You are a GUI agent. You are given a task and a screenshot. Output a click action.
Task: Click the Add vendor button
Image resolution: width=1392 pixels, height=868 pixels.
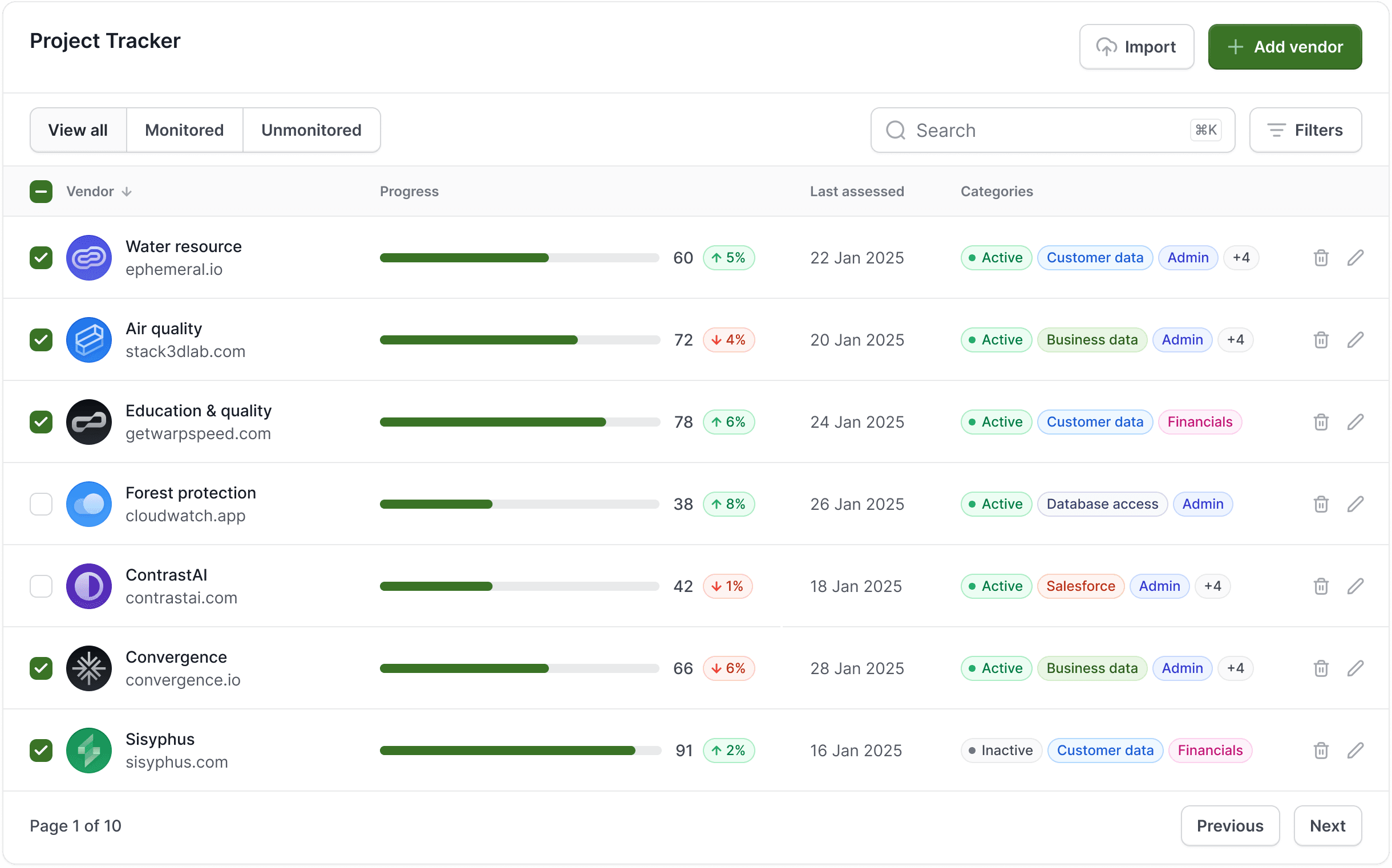point(1285,47)
